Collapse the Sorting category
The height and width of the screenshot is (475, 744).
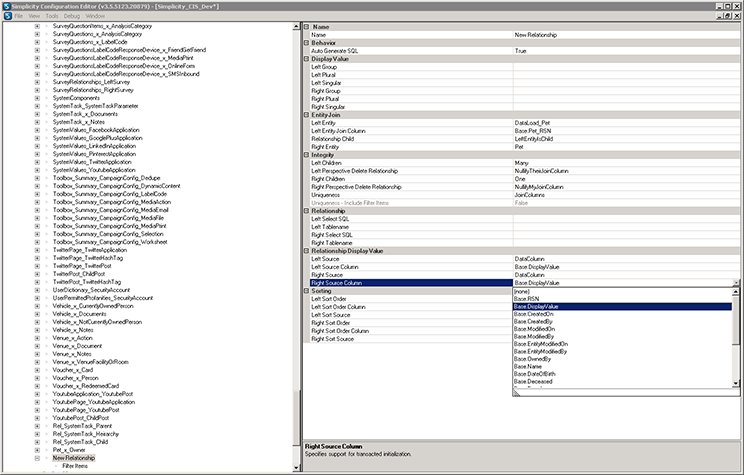pos(307,291)
